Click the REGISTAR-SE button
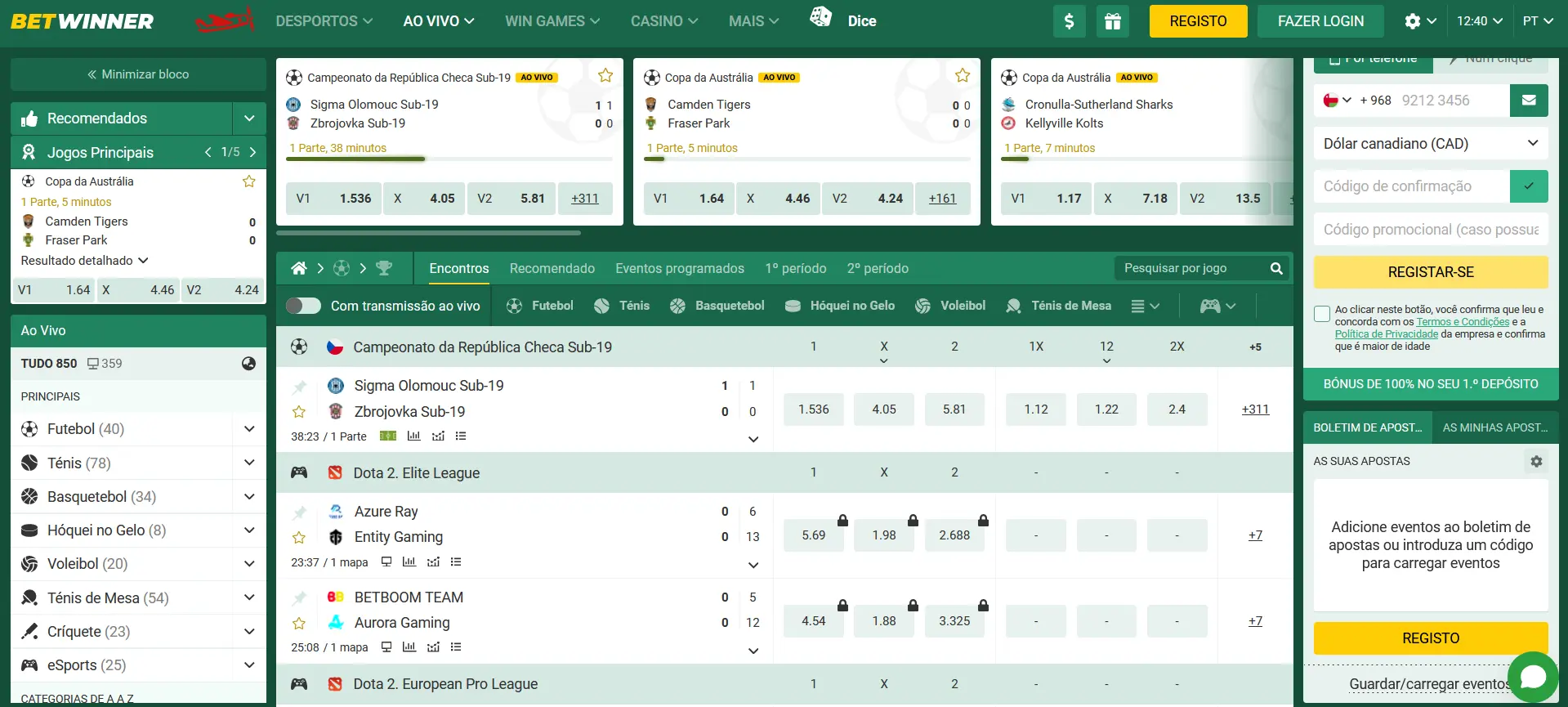 click(1431, 272)
